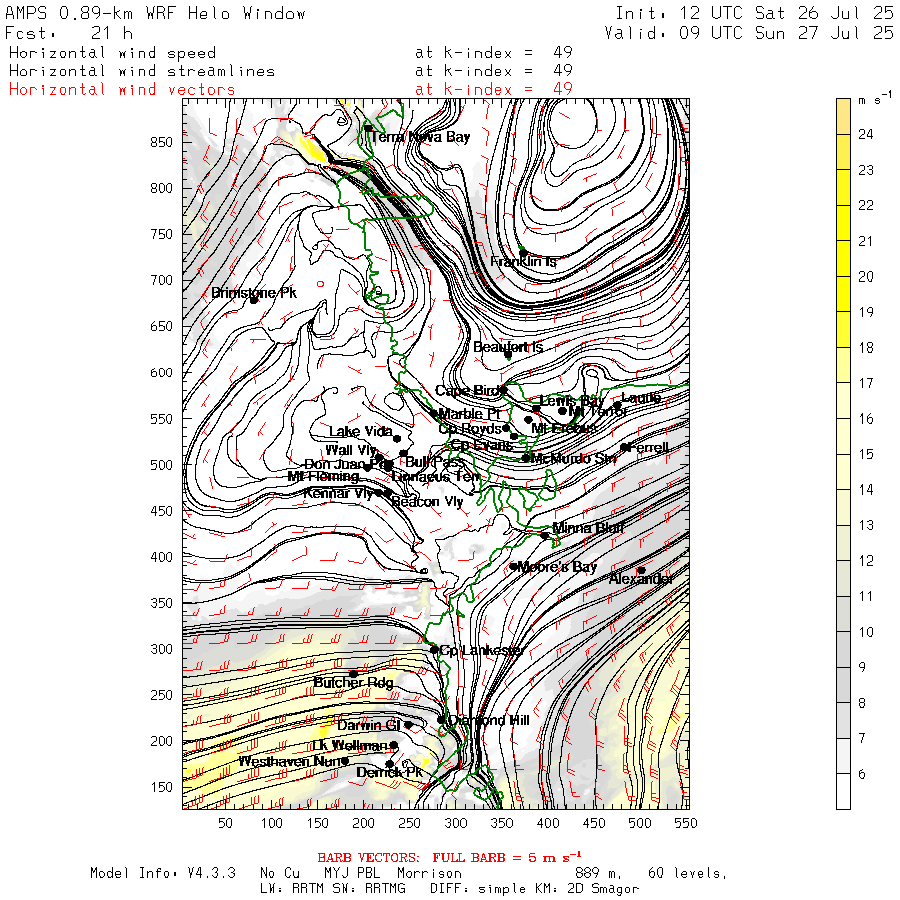The height and width of the screenshot is (900, 900).
Task: Click the 'Franklin Is' map label
Action: 523,262
